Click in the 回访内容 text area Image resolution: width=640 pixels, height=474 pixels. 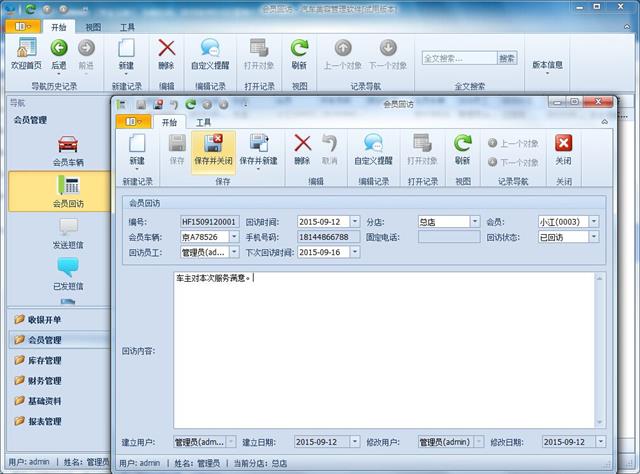click(x=384, y=350)
